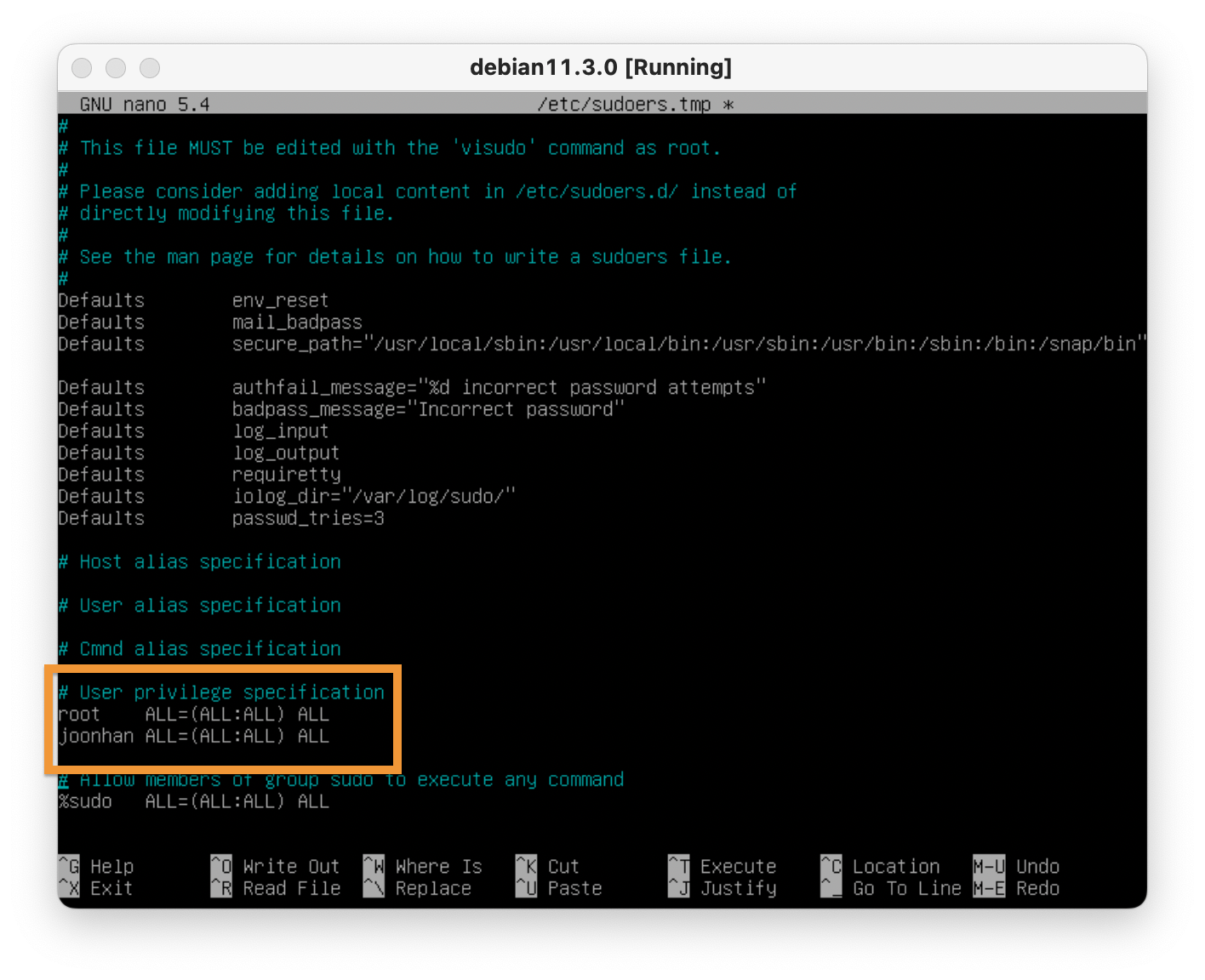Click the %sudo group privilege line

point(193,801)
